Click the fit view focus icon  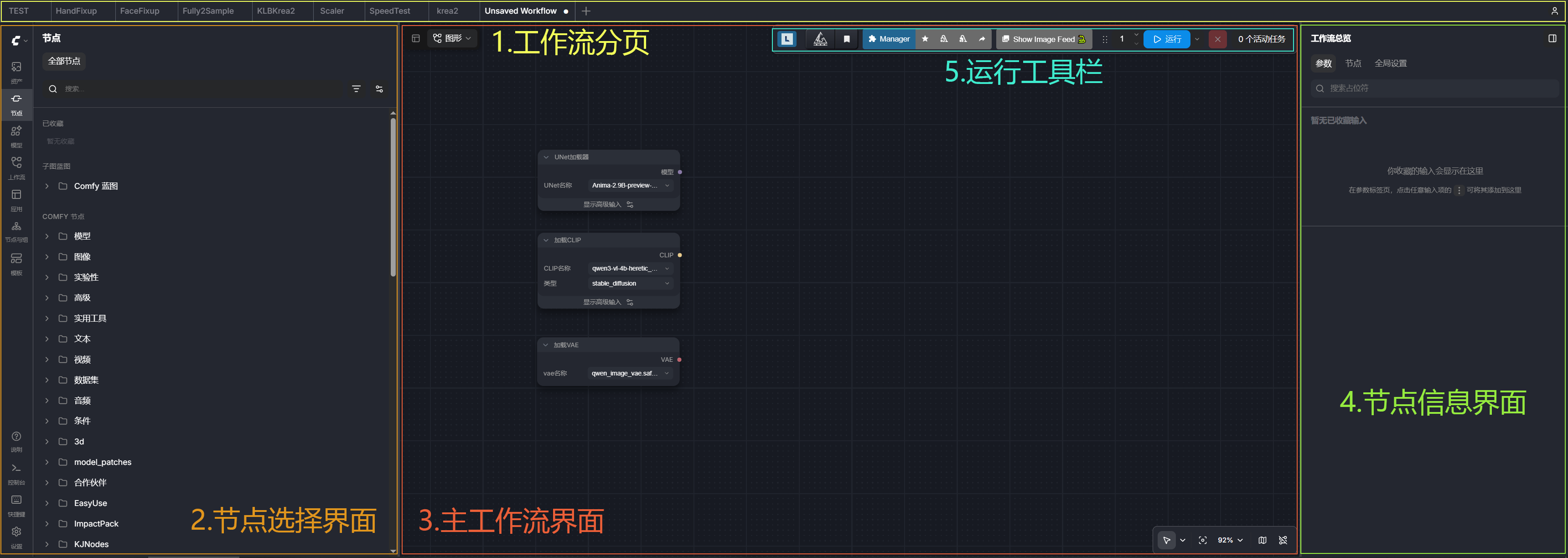pos(1202,540)
